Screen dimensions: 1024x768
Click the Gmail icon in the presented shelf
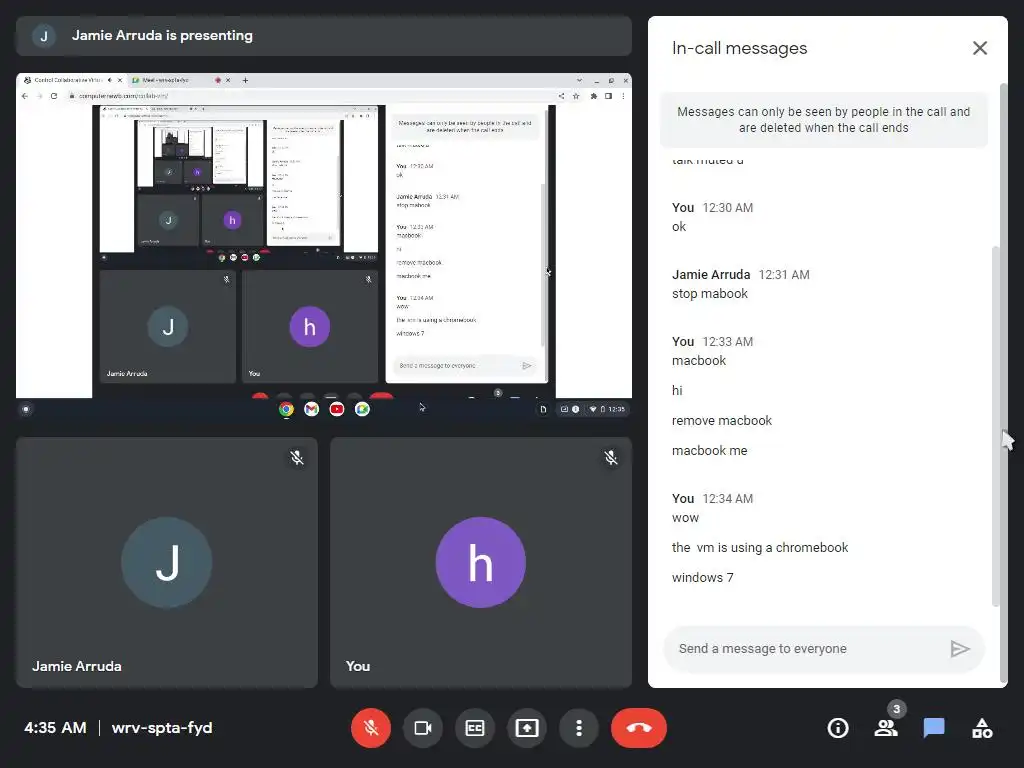(312, 409)
